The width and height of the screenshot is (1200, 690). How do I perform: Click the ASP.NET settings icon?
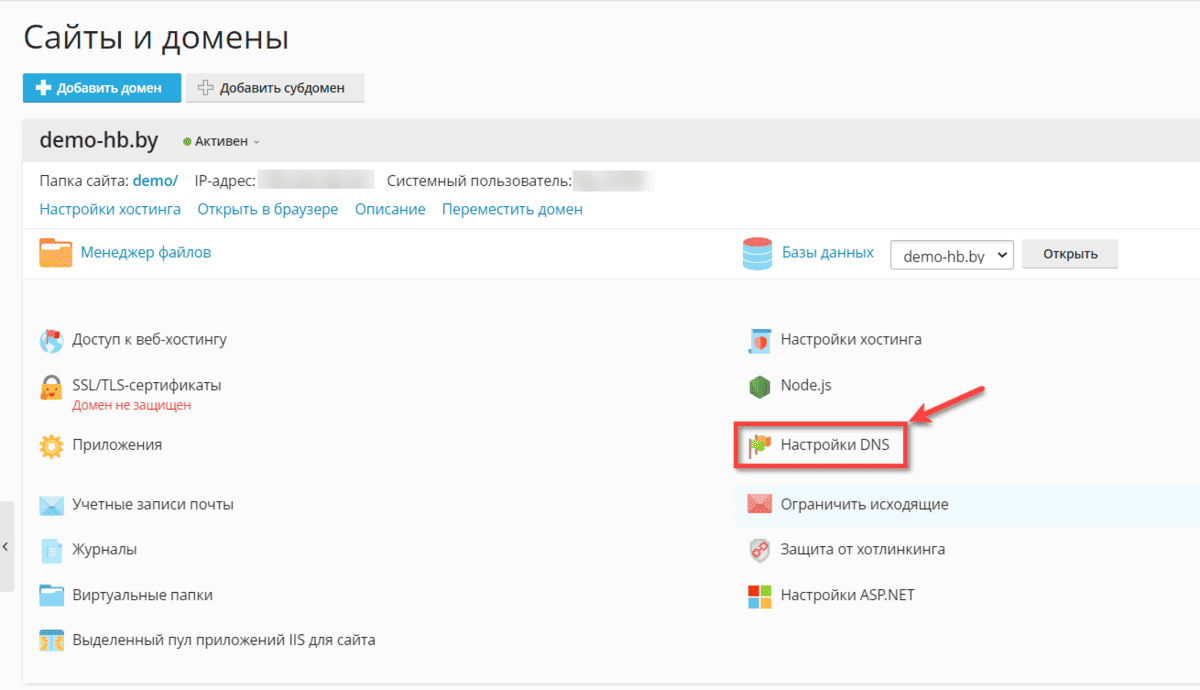(760, 596)
